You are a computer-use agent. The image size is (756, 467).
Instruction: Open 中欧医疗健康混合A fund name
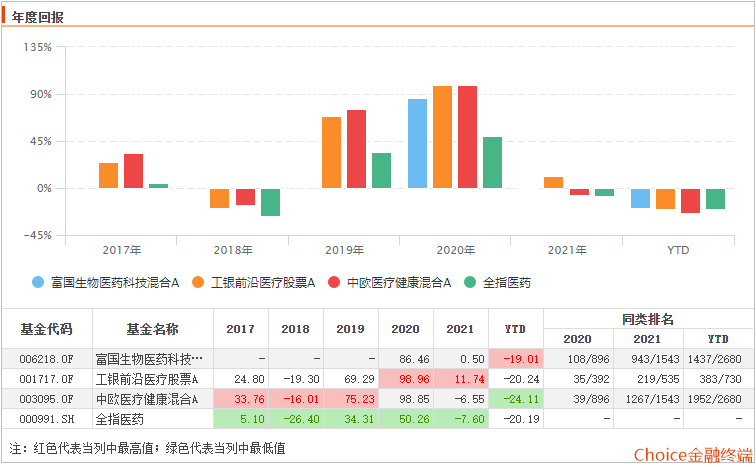(x=147, y=399)
